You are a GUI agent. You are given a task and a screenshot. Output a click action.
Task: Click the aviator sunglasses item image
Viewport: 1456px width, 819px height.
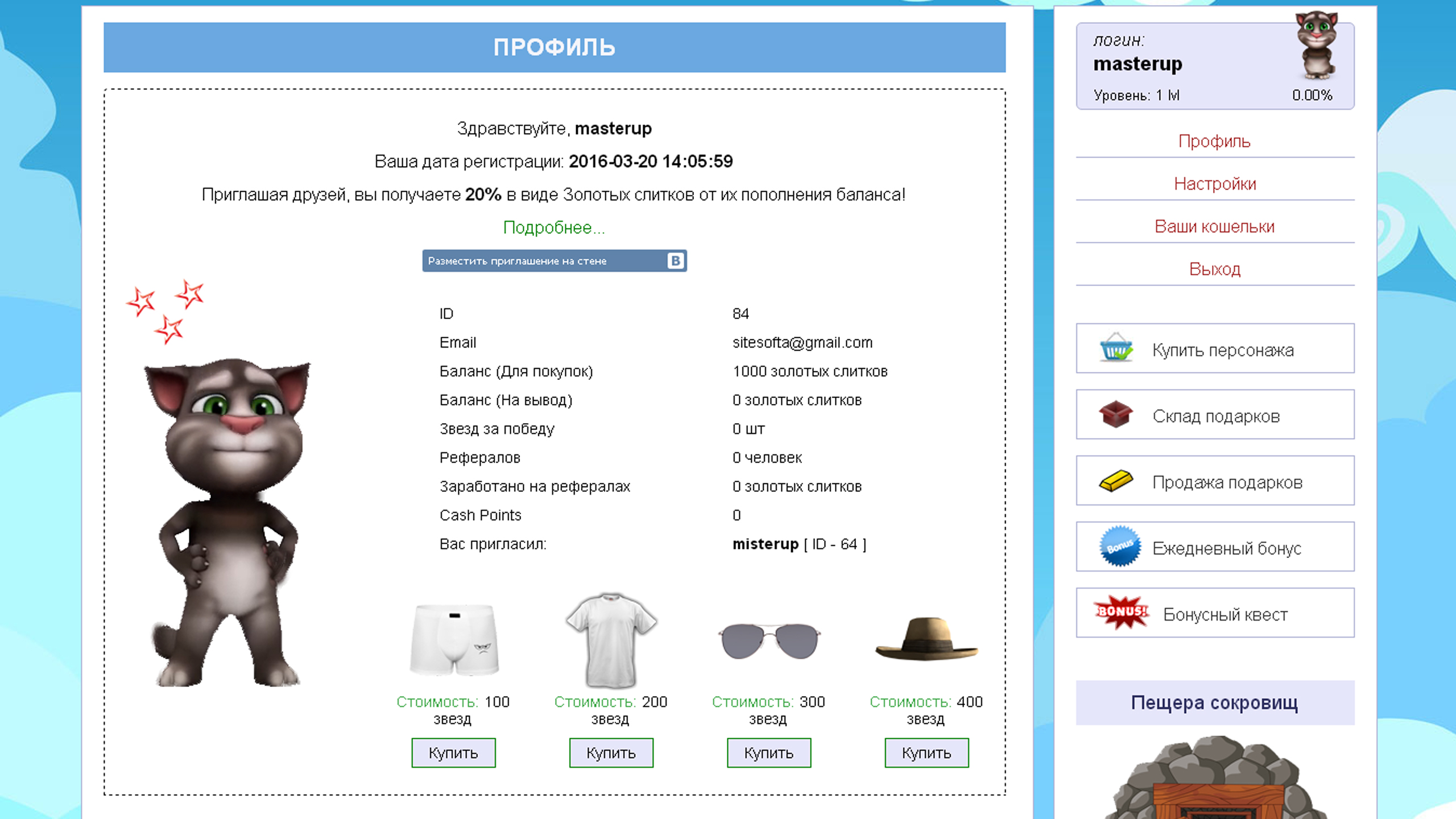769,641
